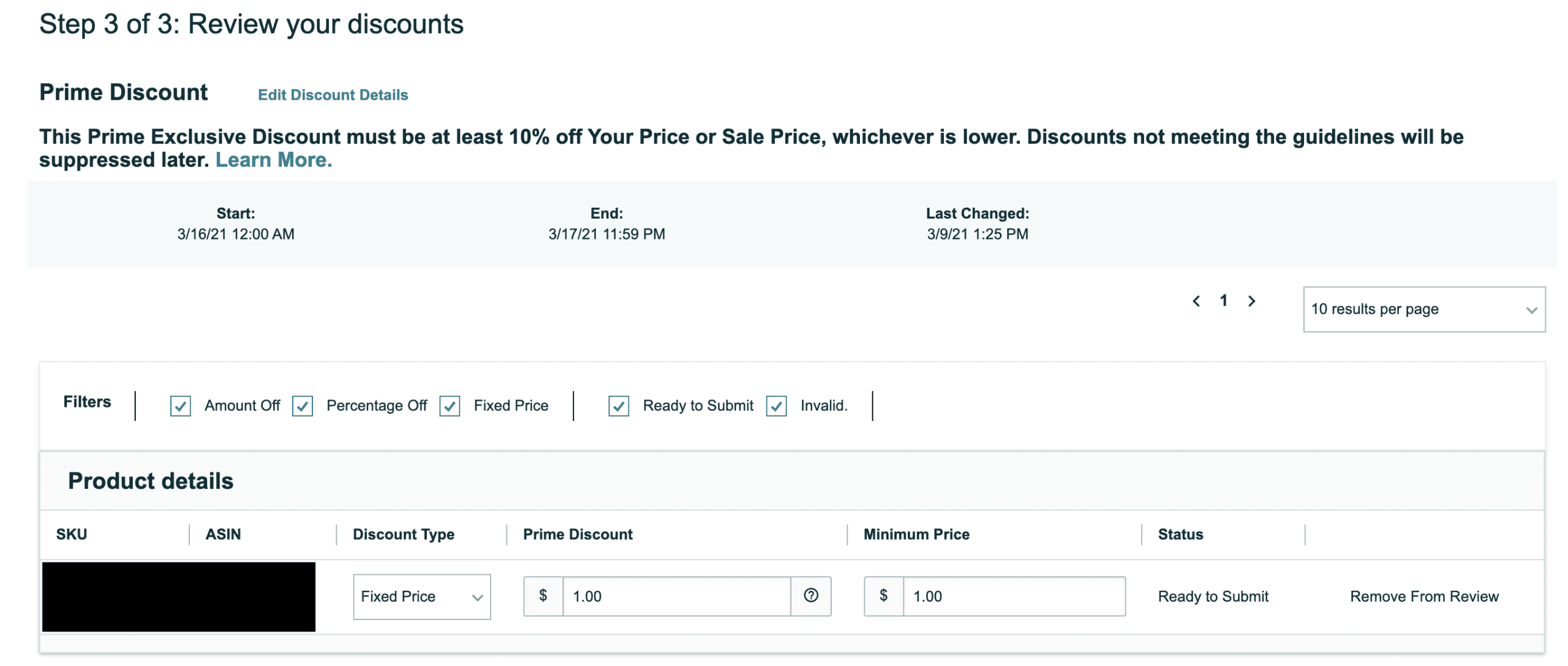Image resolution: width=1568 pixels, height=666 pixels.
Task: Open the Prime Discount help tooltip icon
Action: [812, 596]
